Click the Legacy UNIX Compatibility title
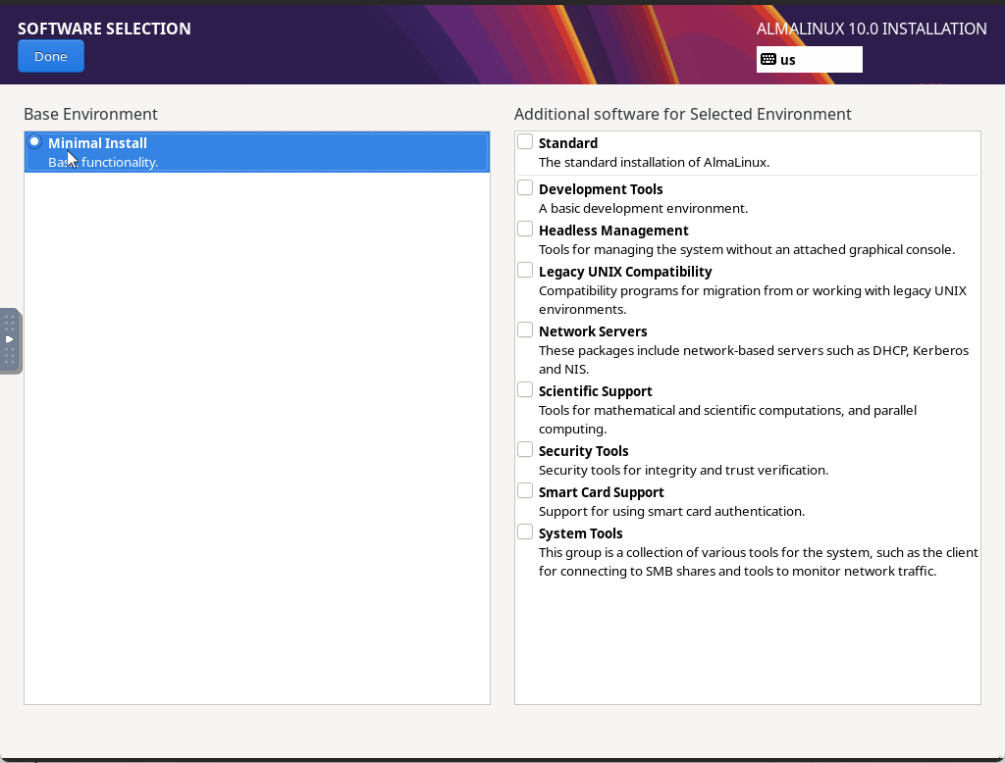1005x763 pixels. tap(625, 272)
